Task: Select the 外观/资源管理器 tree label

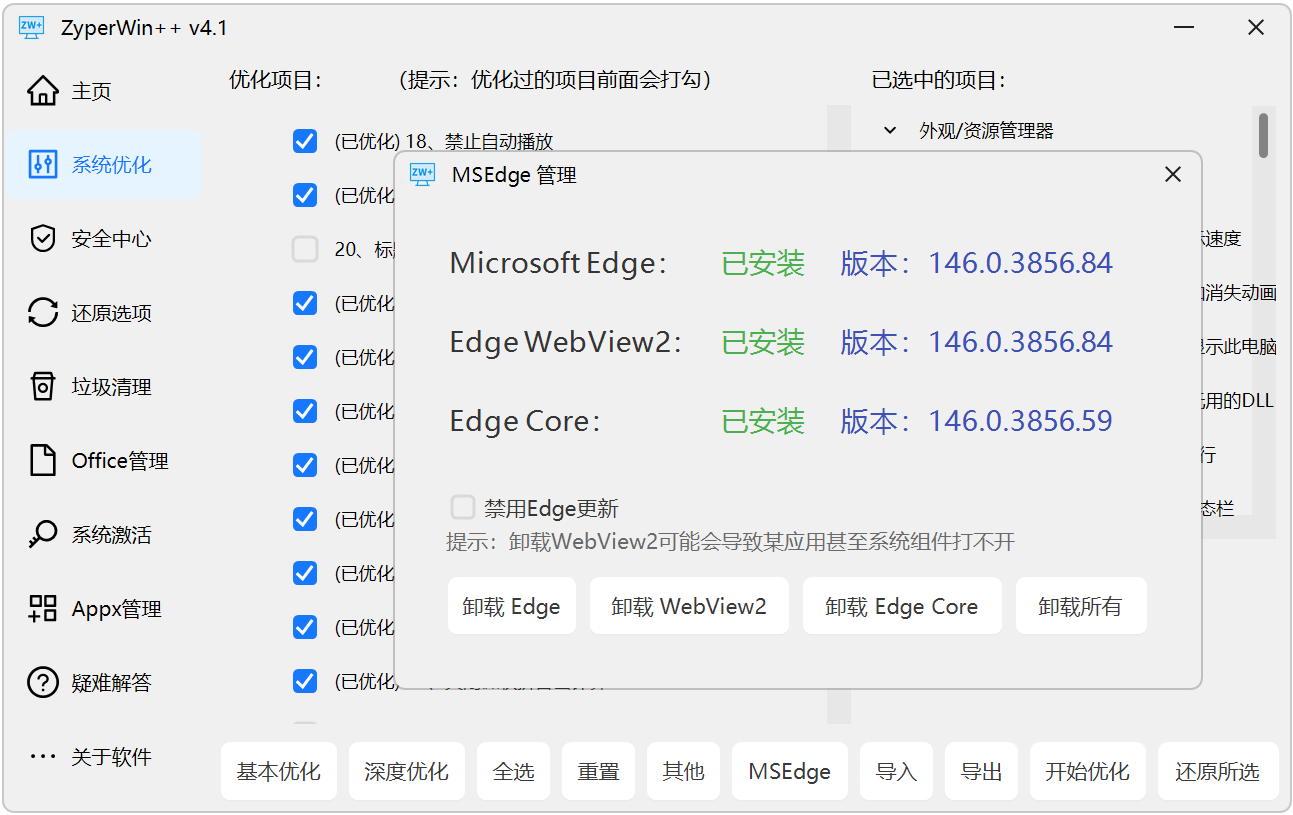Action: [x=986, y=130]
